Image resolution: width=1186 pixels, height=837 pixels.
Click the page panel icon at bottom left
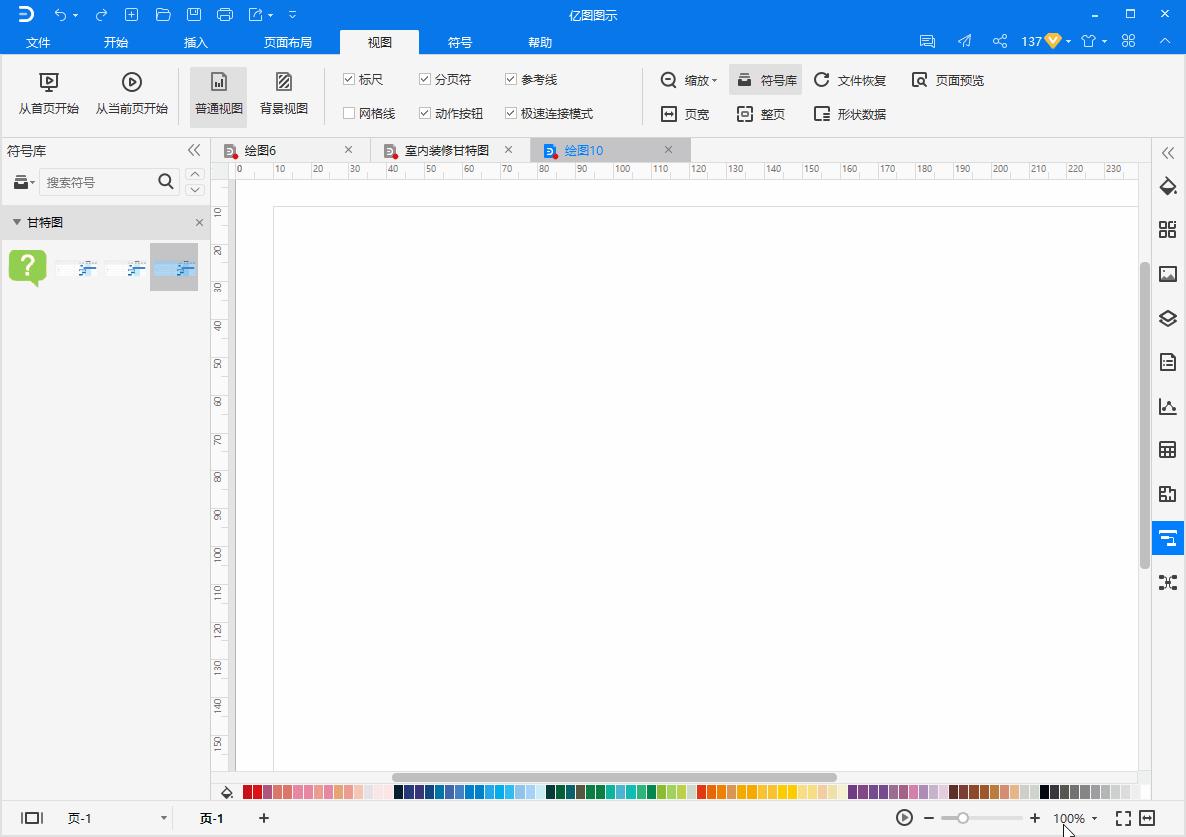(32, 818)
